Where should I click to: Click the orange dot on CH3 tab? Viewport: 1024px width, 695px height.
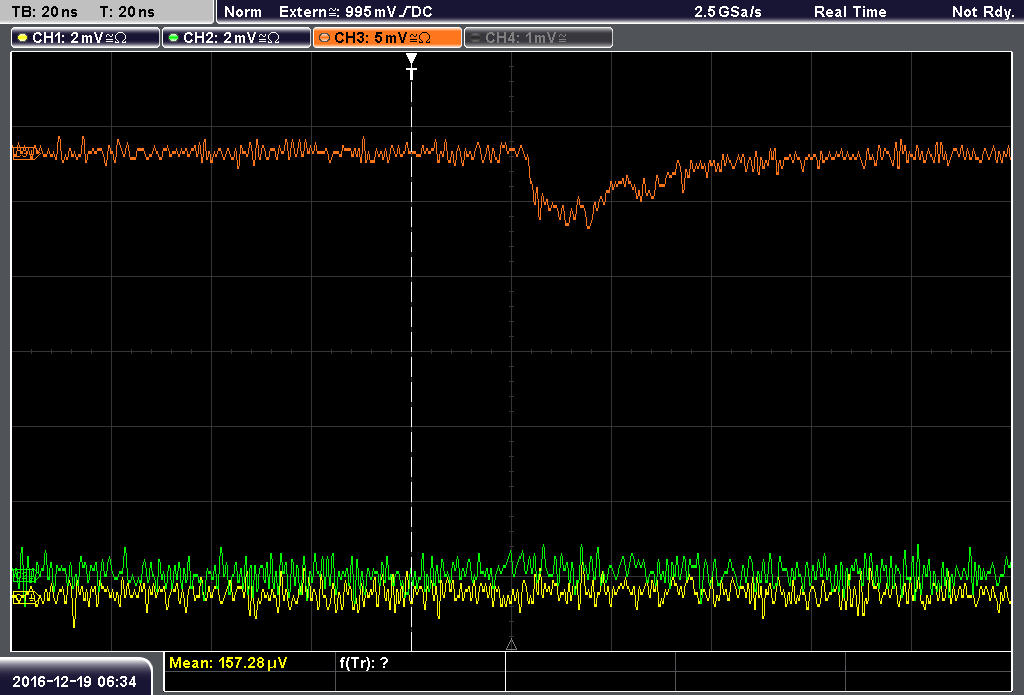(325, 38)
